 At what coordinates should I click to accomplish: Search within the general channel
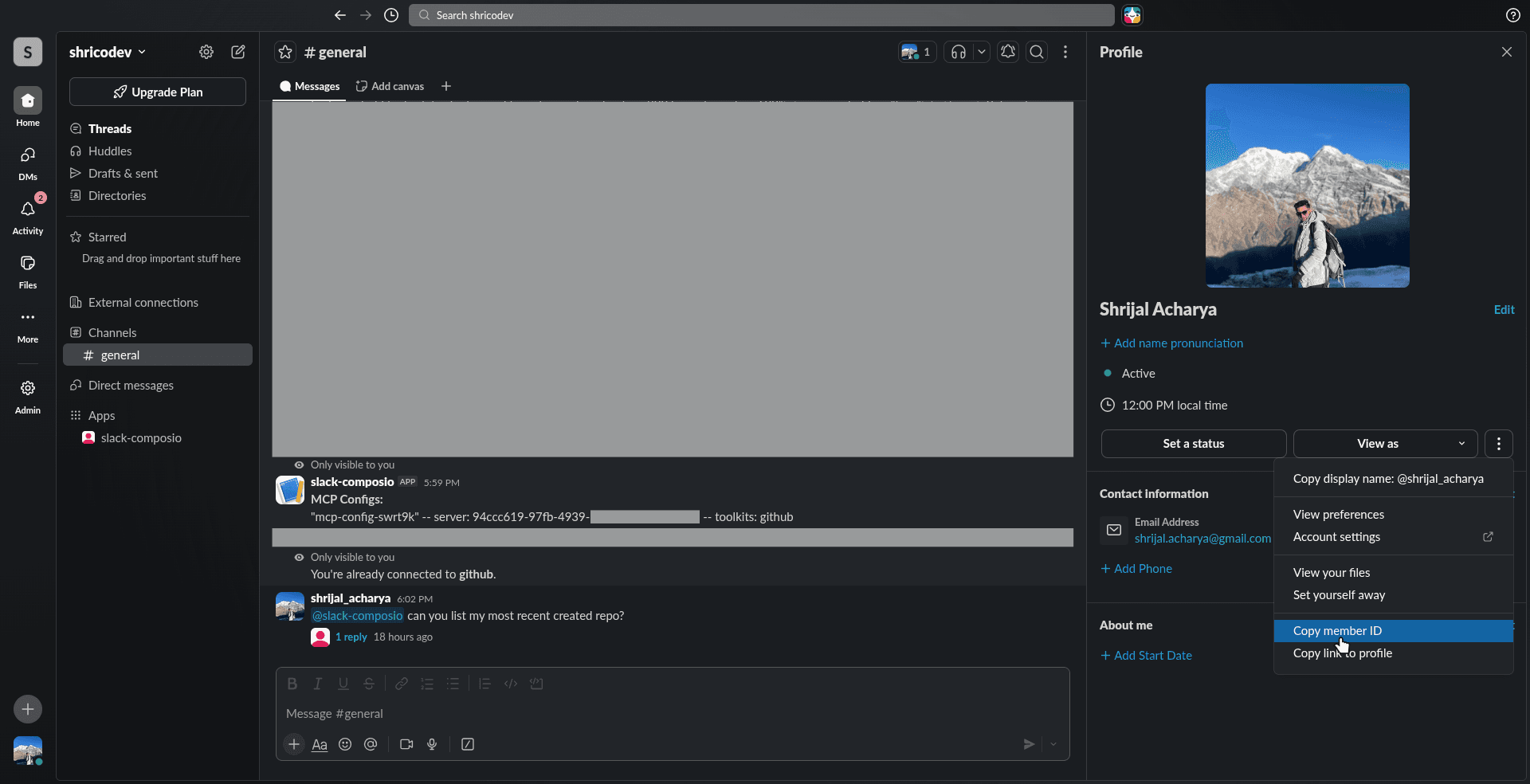pyautogui.click(x=1037, y=52)
